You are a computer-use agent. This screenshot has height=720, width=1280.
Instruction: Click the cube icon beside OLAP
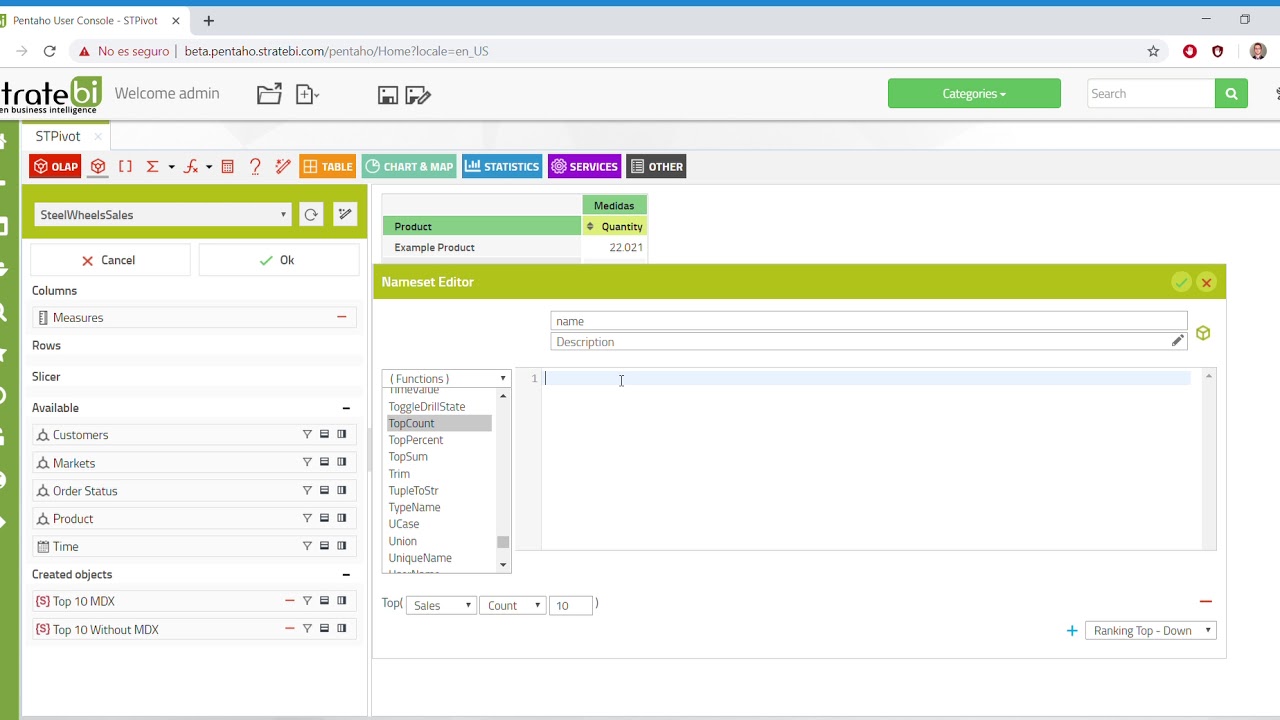[98, 167]
